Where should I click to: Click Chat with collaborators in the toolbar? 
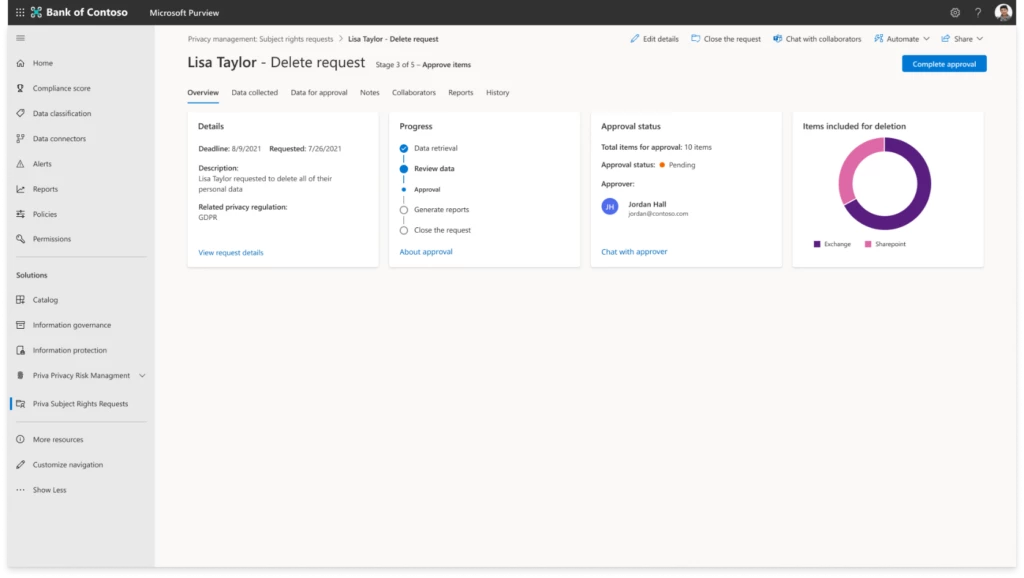pyautogui.click(x=822, y=38)
